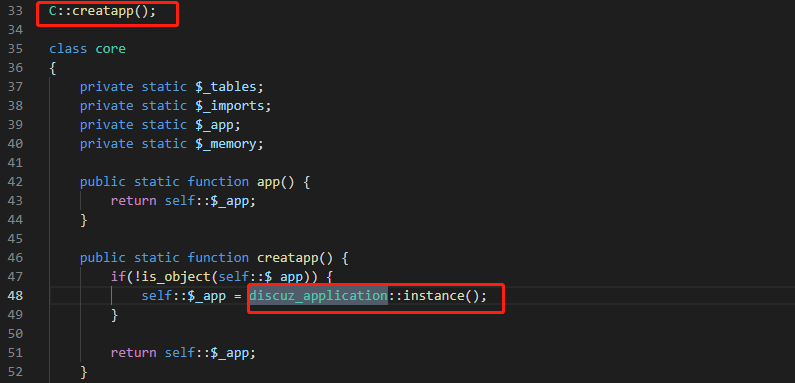Click the function name 'app' on line 42
795x383 pixels.
[268, 182]
